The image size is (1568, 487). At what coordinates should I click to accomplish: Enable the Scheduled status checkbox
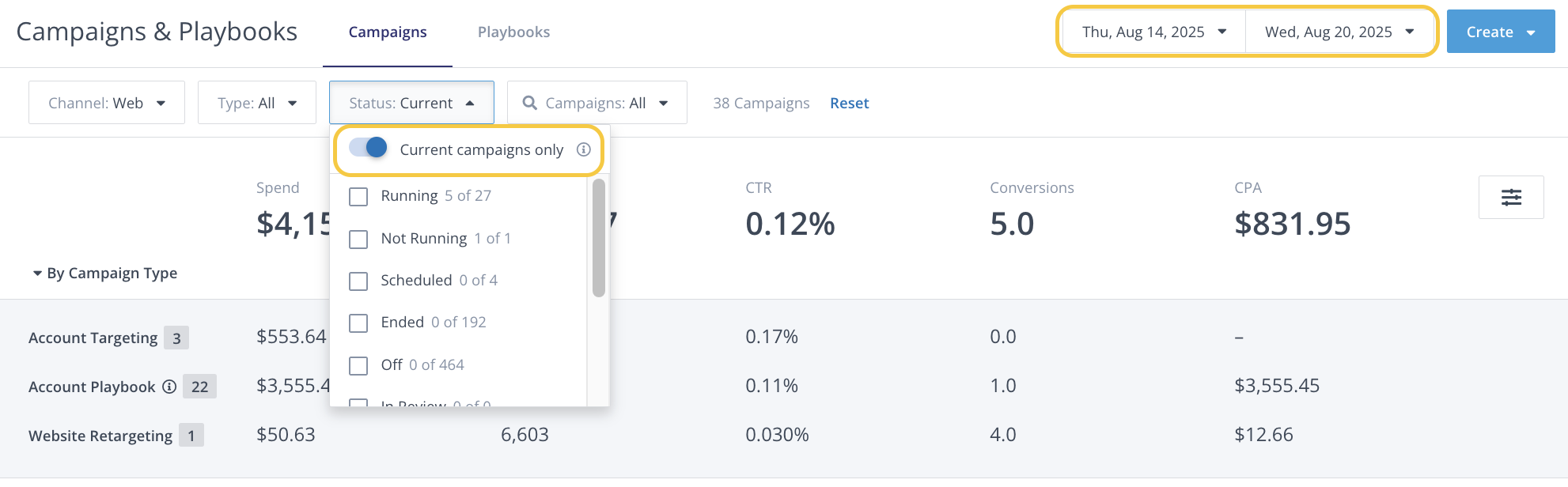coord(358,281)
